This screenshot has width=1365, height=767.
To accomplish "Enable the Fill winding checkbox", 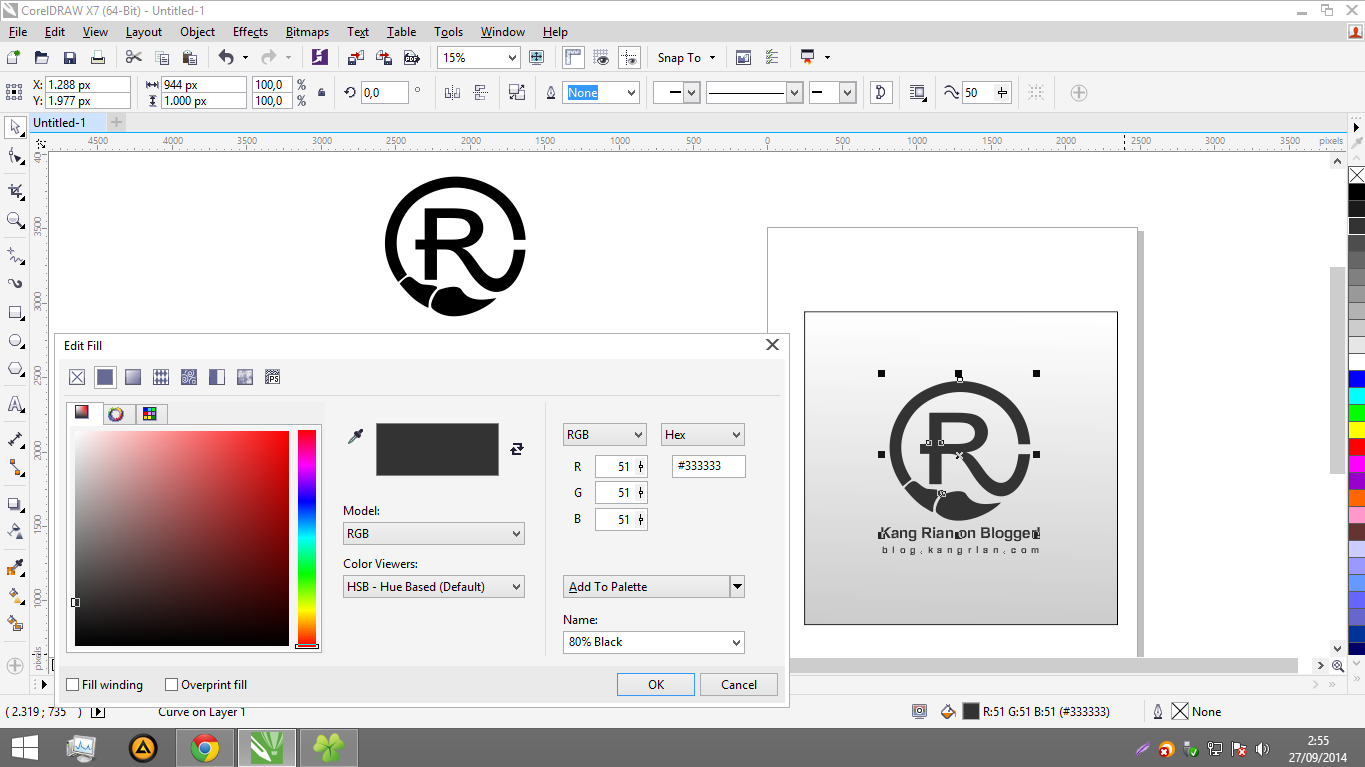I will 73,685.
